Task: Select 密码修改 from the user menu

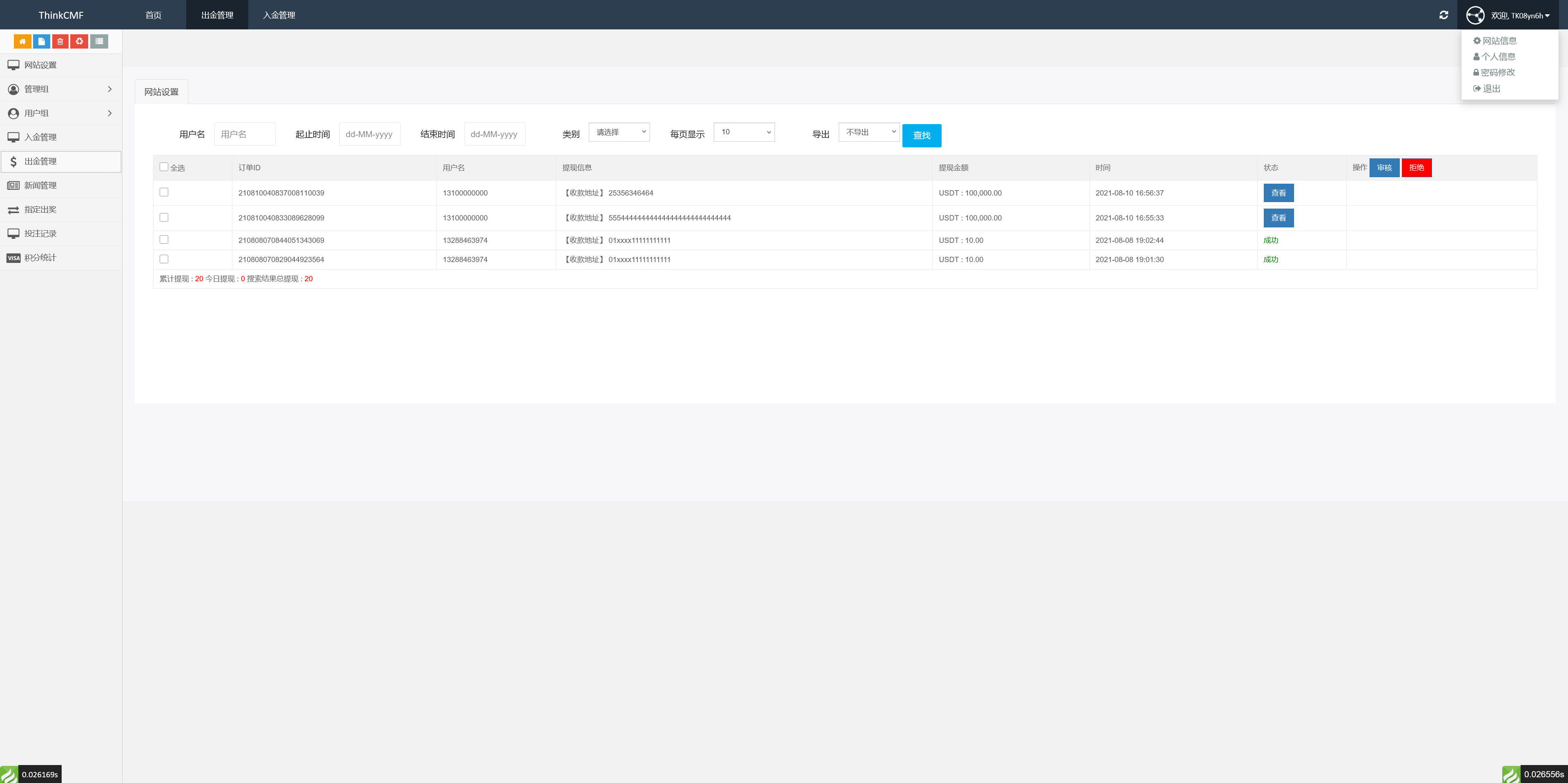Action: 1497,72
